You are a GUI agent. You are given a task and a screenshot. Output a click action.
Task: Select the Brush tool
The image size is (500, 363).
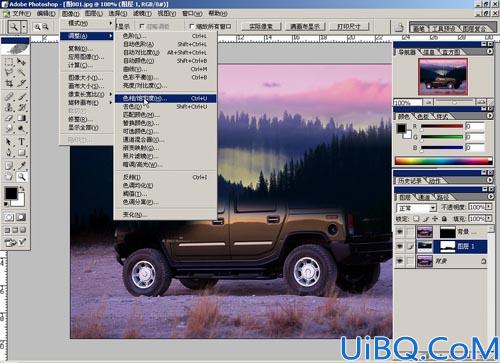pos(21,97)
